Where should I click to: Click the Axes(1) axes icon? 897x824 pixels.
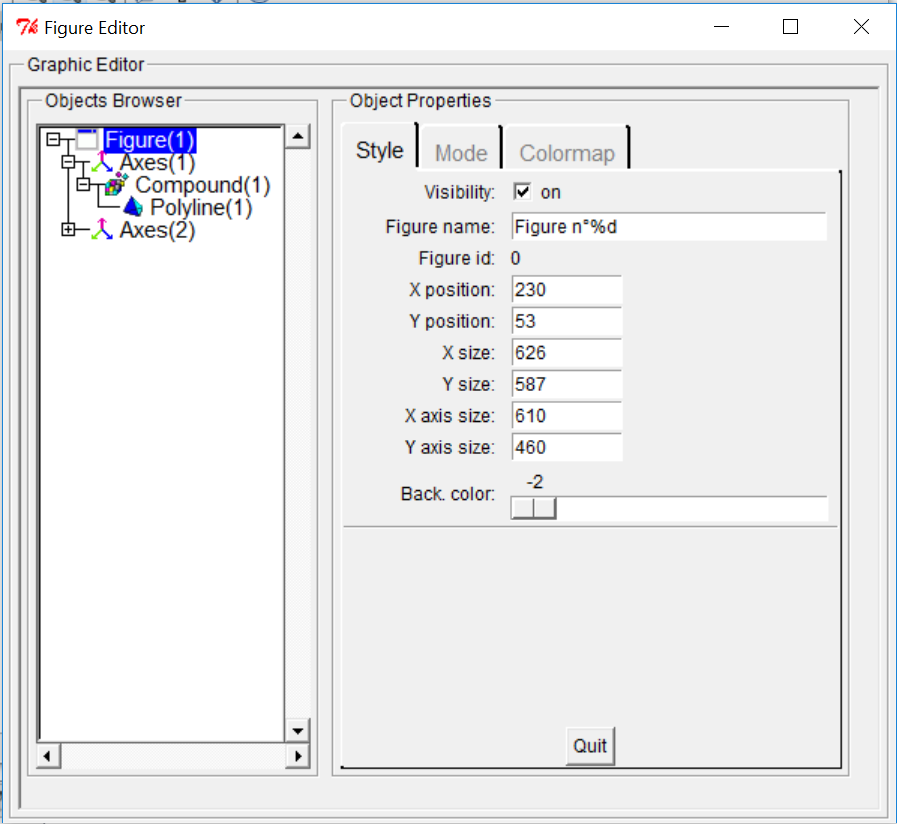pyautogui.click(x=102, y=163)
